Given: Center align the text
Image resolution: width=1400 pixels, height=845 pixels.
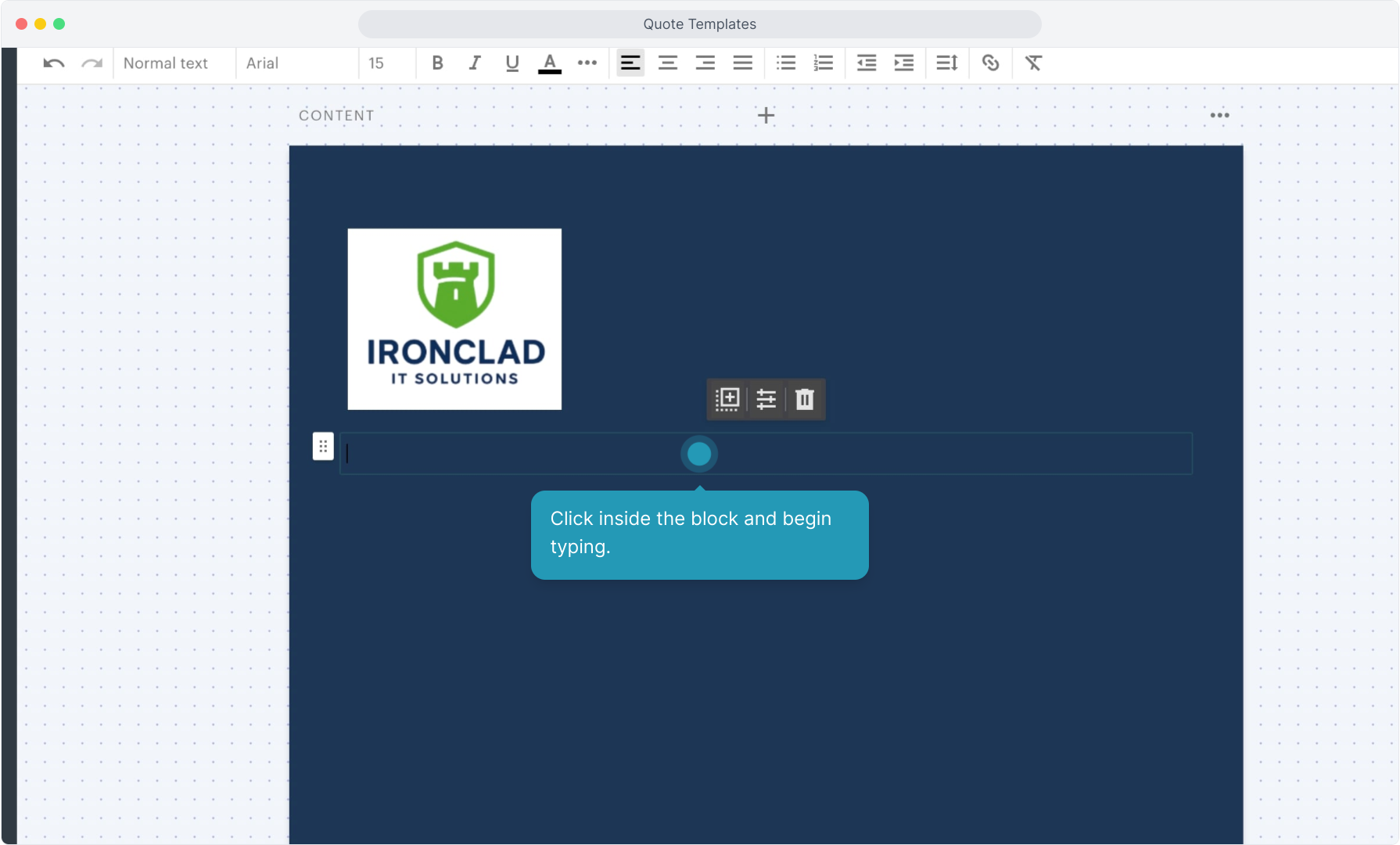Looking at the screenshot, I should pyautogui.click(x=668, y=63).
